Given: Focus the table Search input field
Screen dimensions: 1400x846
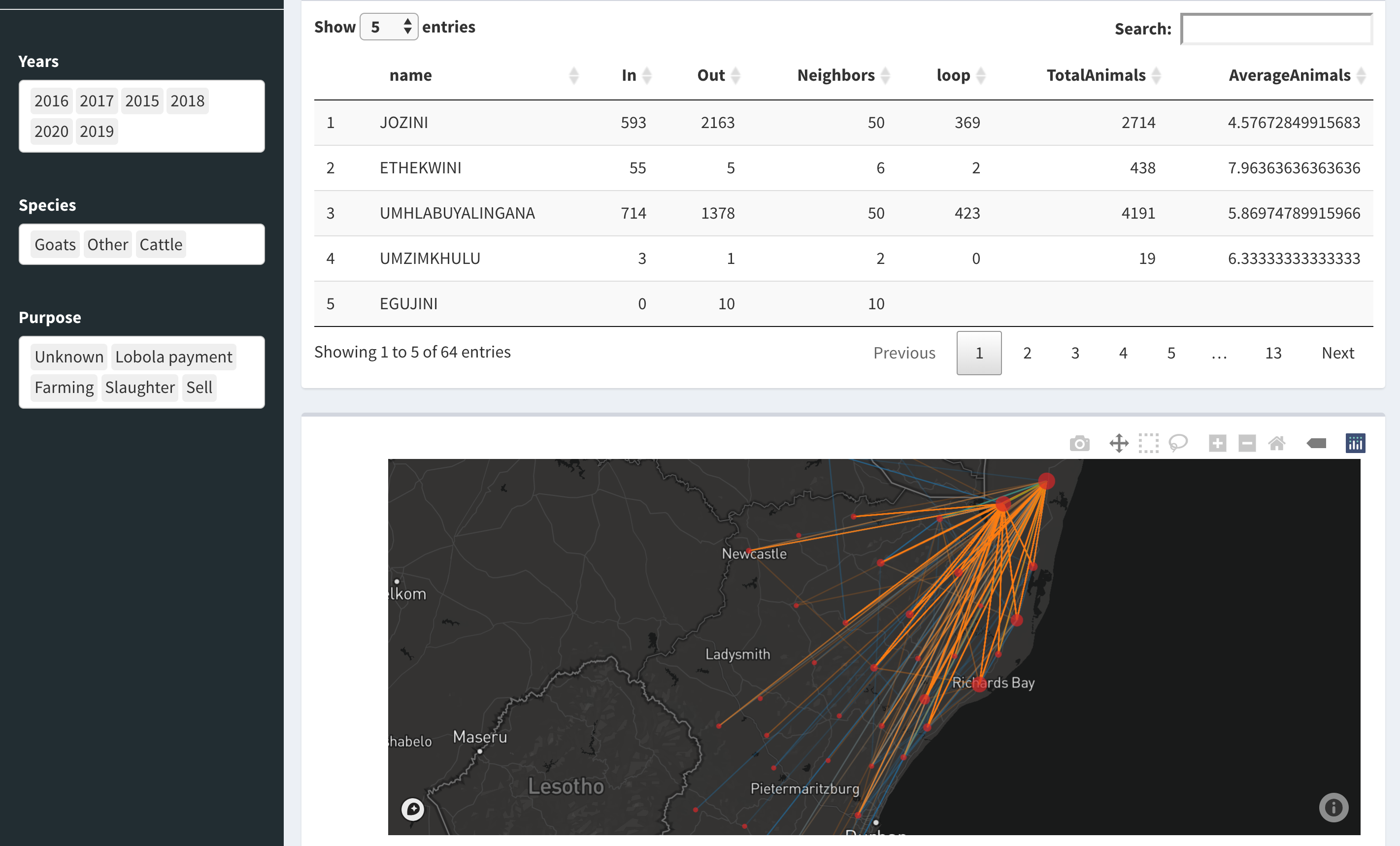Looking at the screenshot, I should coord(1276,29).
